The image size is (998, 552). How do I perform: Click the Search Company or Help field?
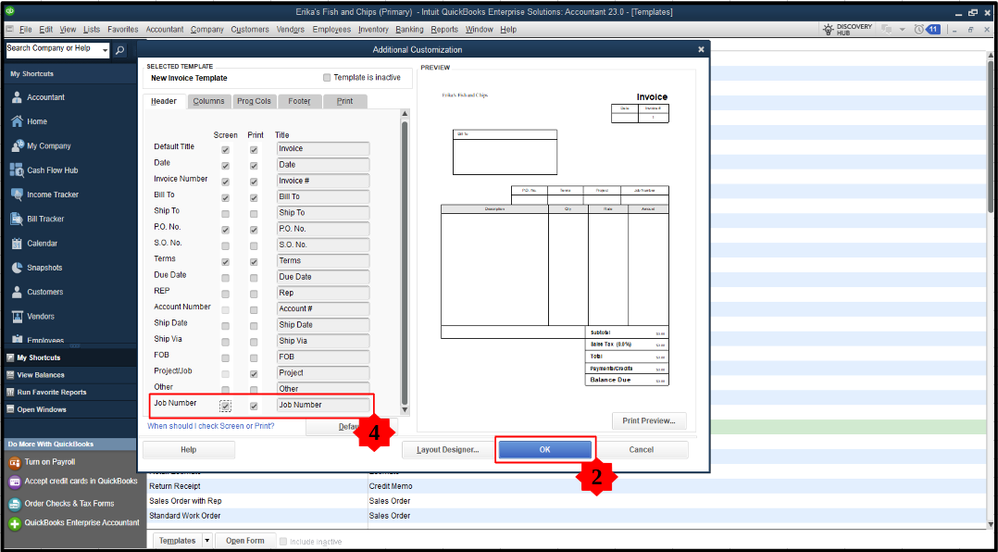(x=53, y=50)
